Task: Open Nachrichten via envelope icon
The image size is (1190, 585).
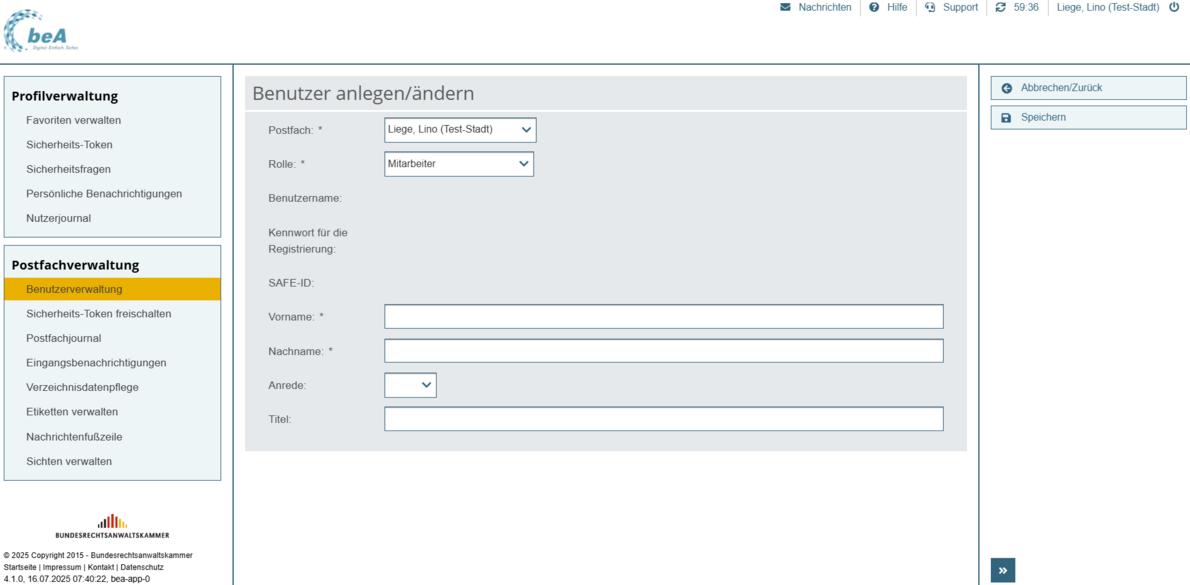Action: click(x=785, y=7)
